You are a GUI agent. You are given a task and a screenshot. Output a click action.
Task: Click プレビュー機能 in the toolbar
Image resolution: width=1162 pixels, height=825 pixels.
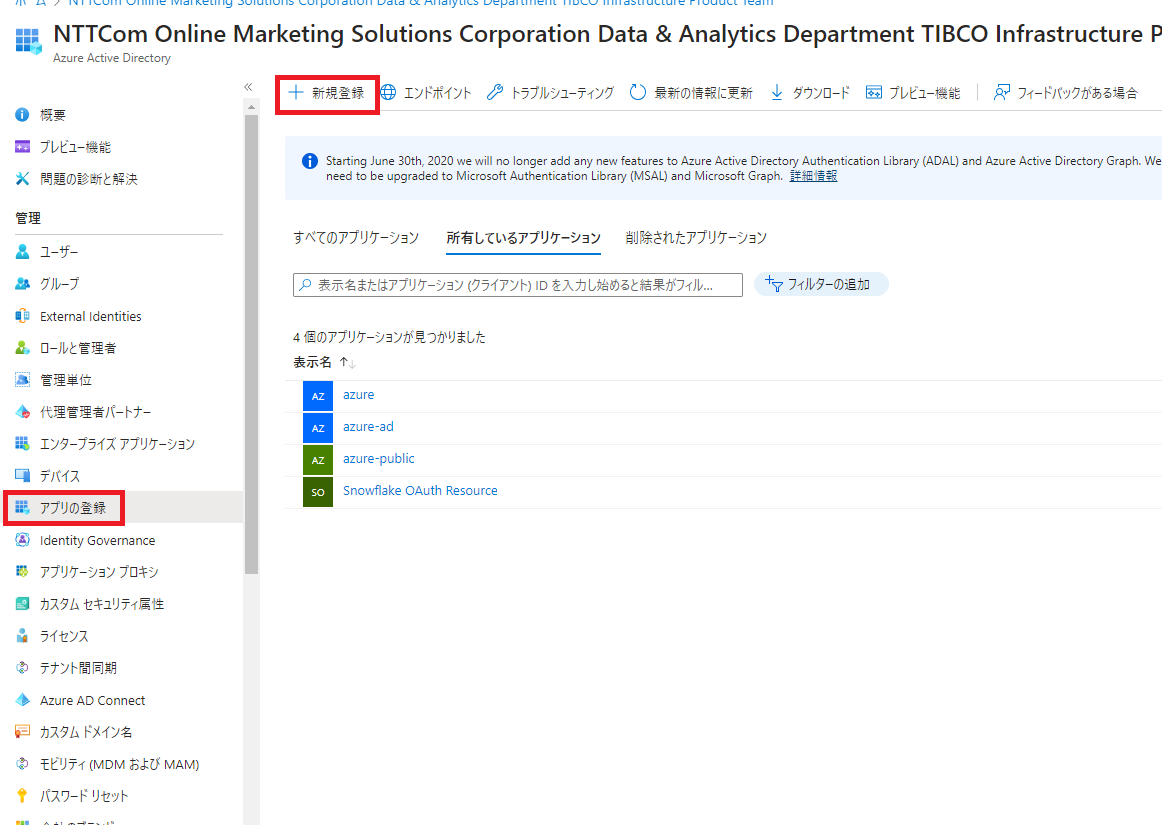point(913,93)
